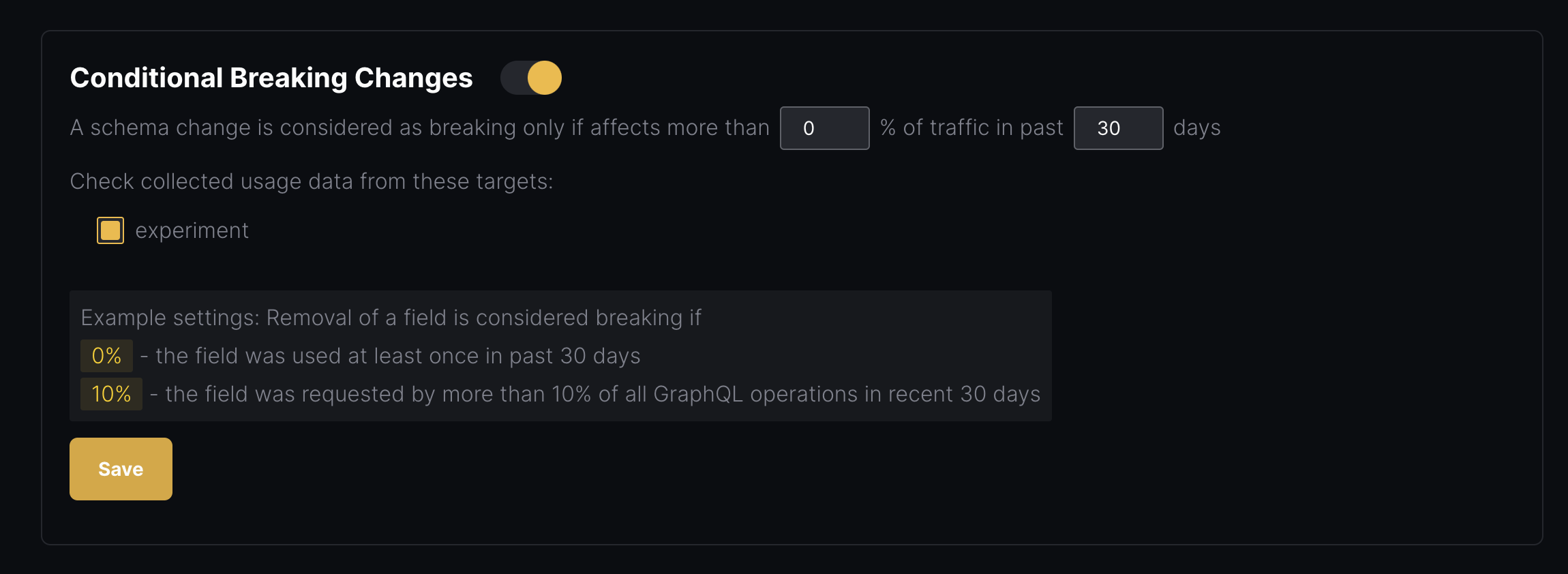Select the percentage threshold box showing 0

click(x=824, y=127)
